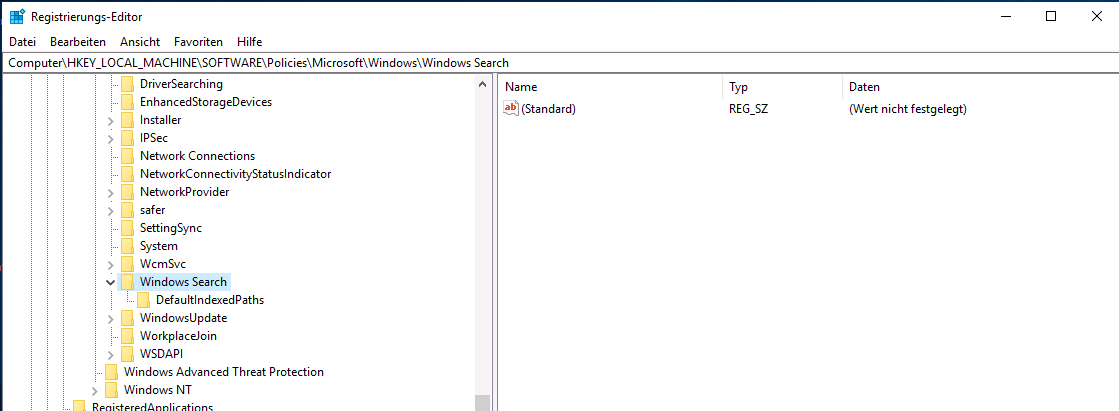Expand the safer key
1119x411 pixels.
click(x=111, y=210)
